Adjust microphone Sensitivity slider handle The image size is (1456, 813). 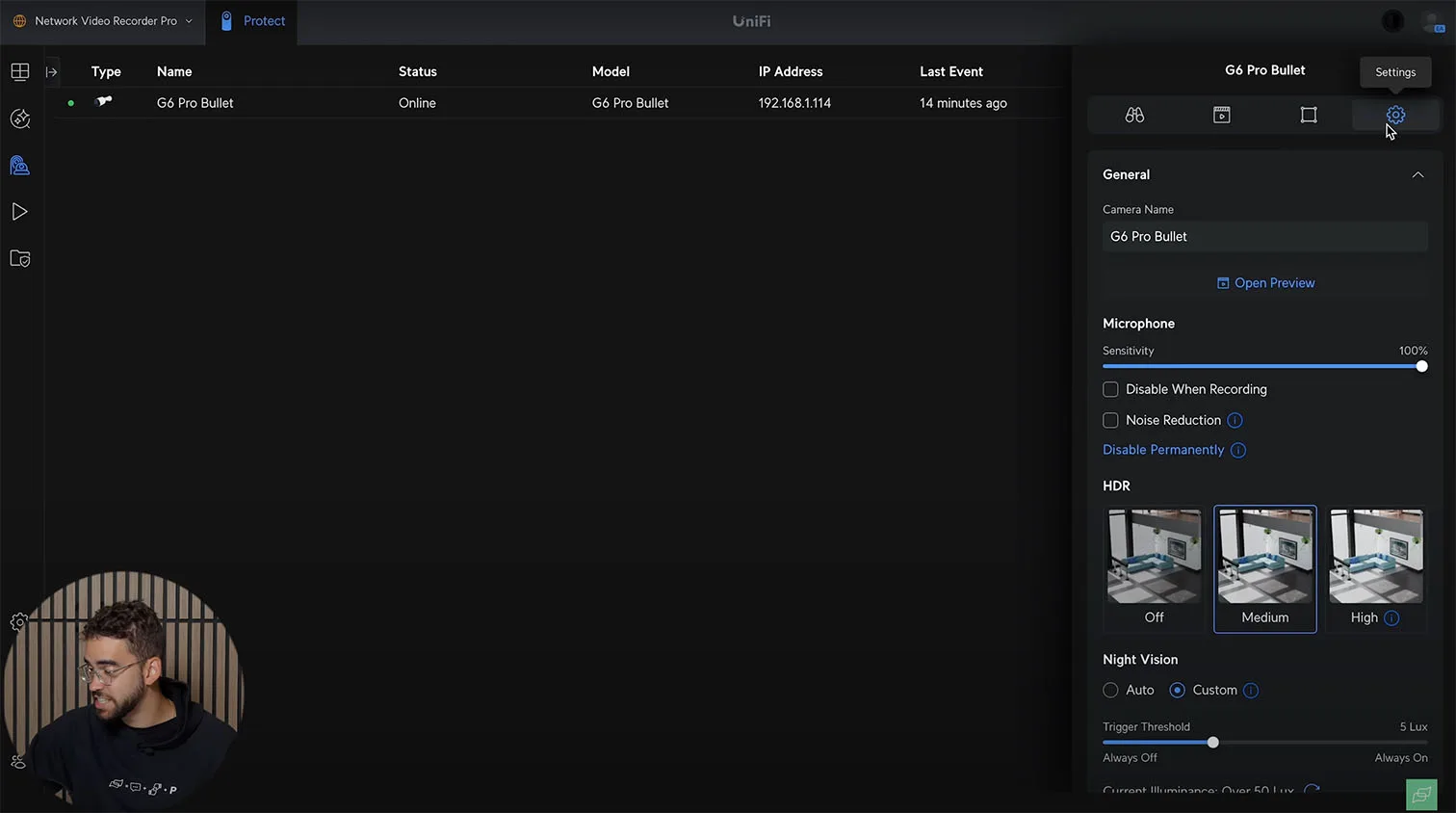1421,366
